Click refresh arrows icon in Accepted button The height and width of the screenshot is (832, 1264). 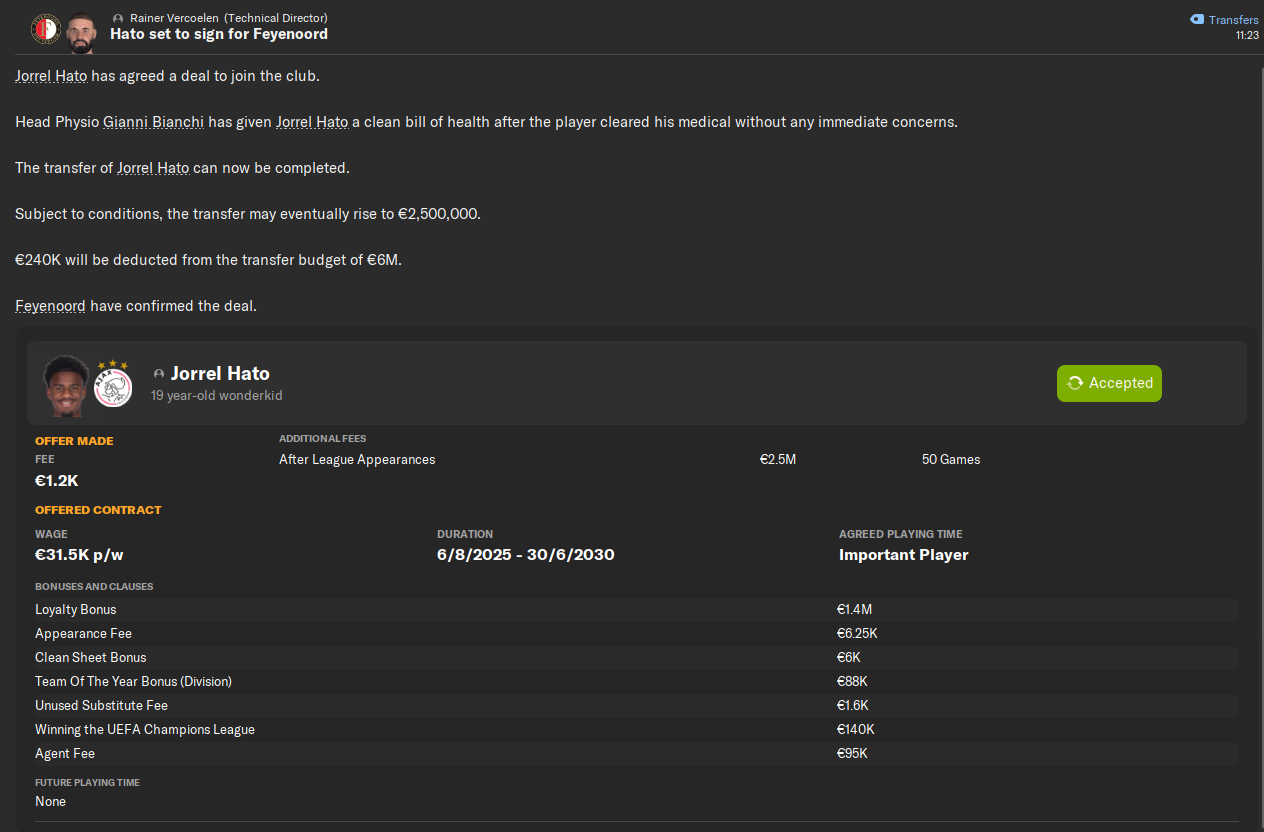coord(1076,383)
